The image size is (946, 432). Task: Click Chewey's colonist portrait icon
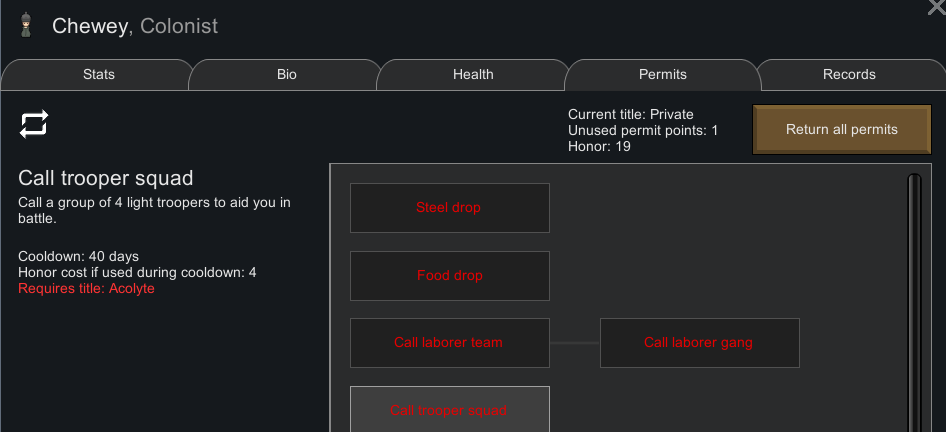click(25, 25)
